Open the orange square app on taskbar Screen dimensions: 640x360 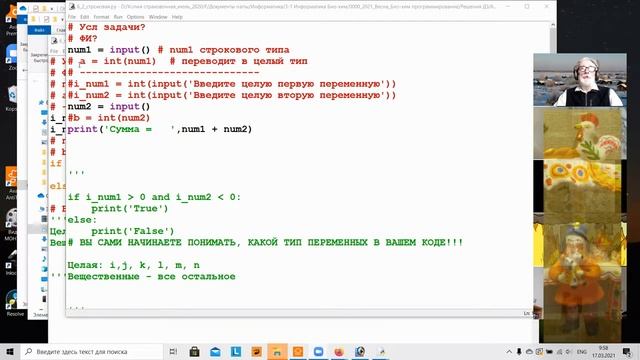pos(298,351)
